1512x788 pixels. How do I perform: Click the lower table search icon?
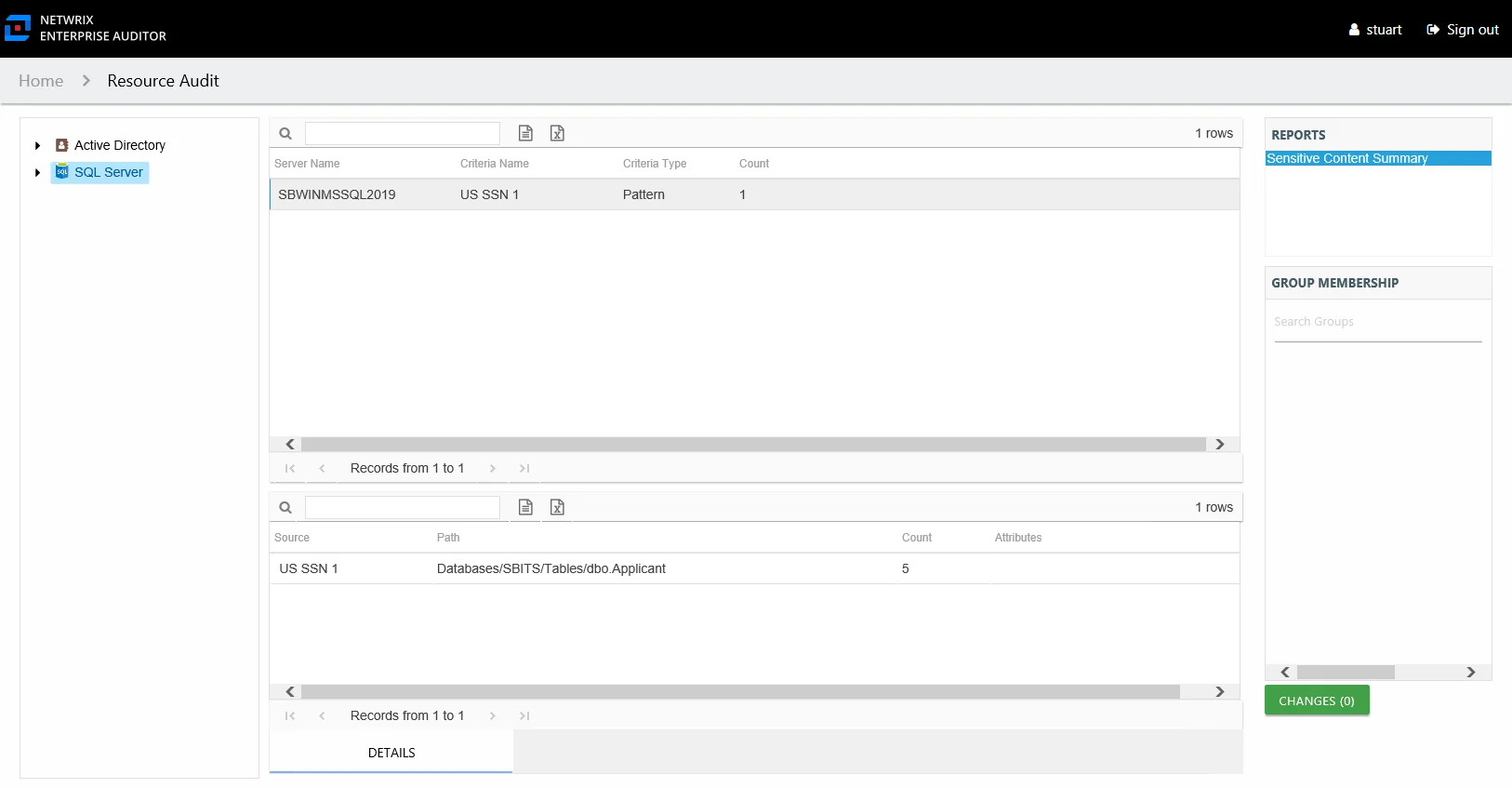[285, 507]
